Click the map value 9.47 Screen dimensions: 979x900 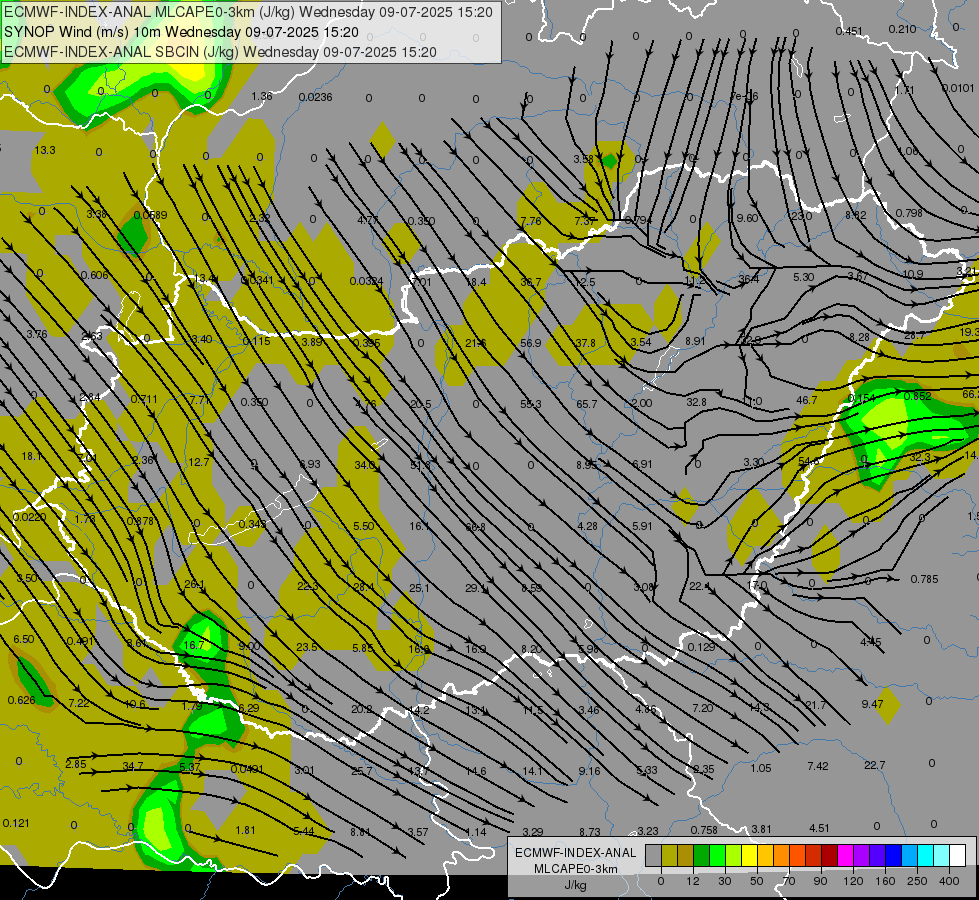(x=872, y=704)
